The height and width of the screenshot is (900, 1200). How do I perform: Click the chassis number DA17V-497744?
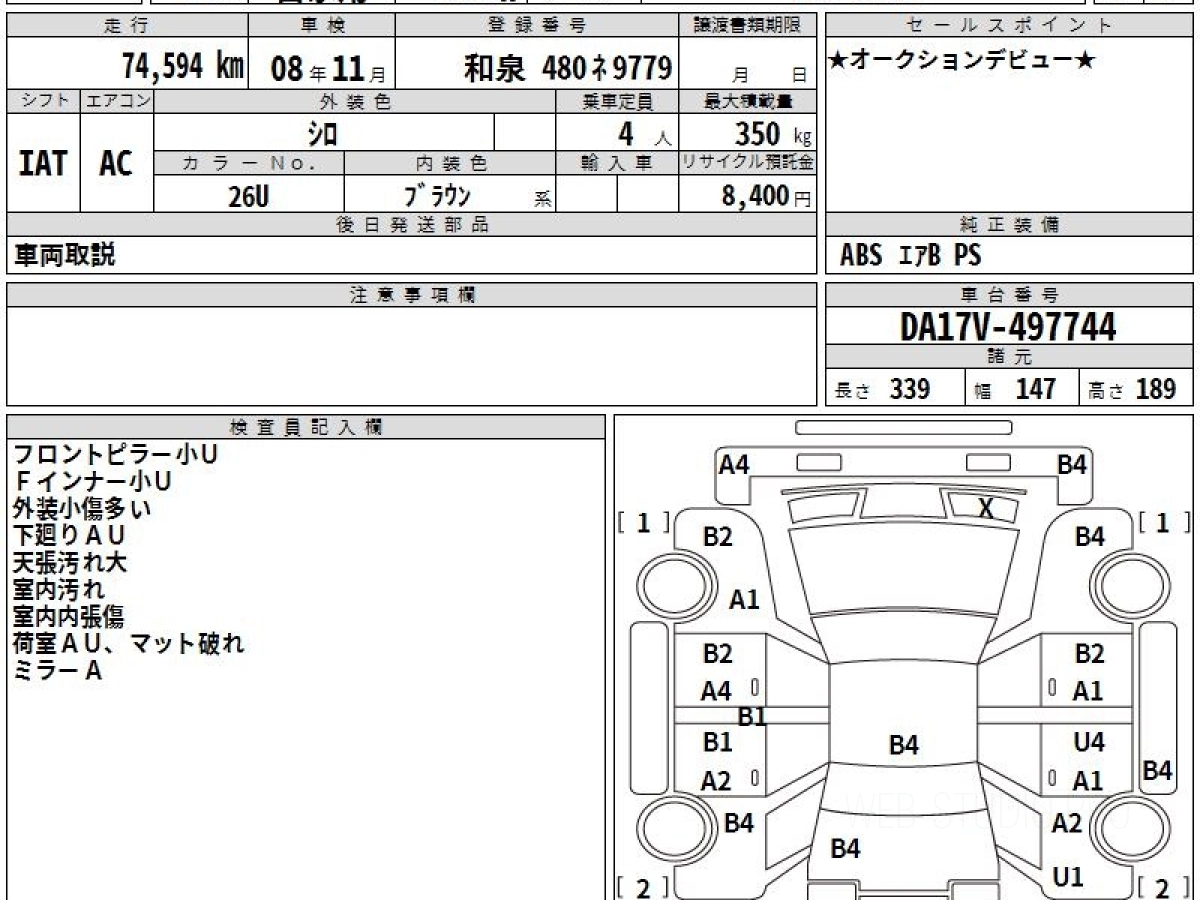tap(1008, 327)
